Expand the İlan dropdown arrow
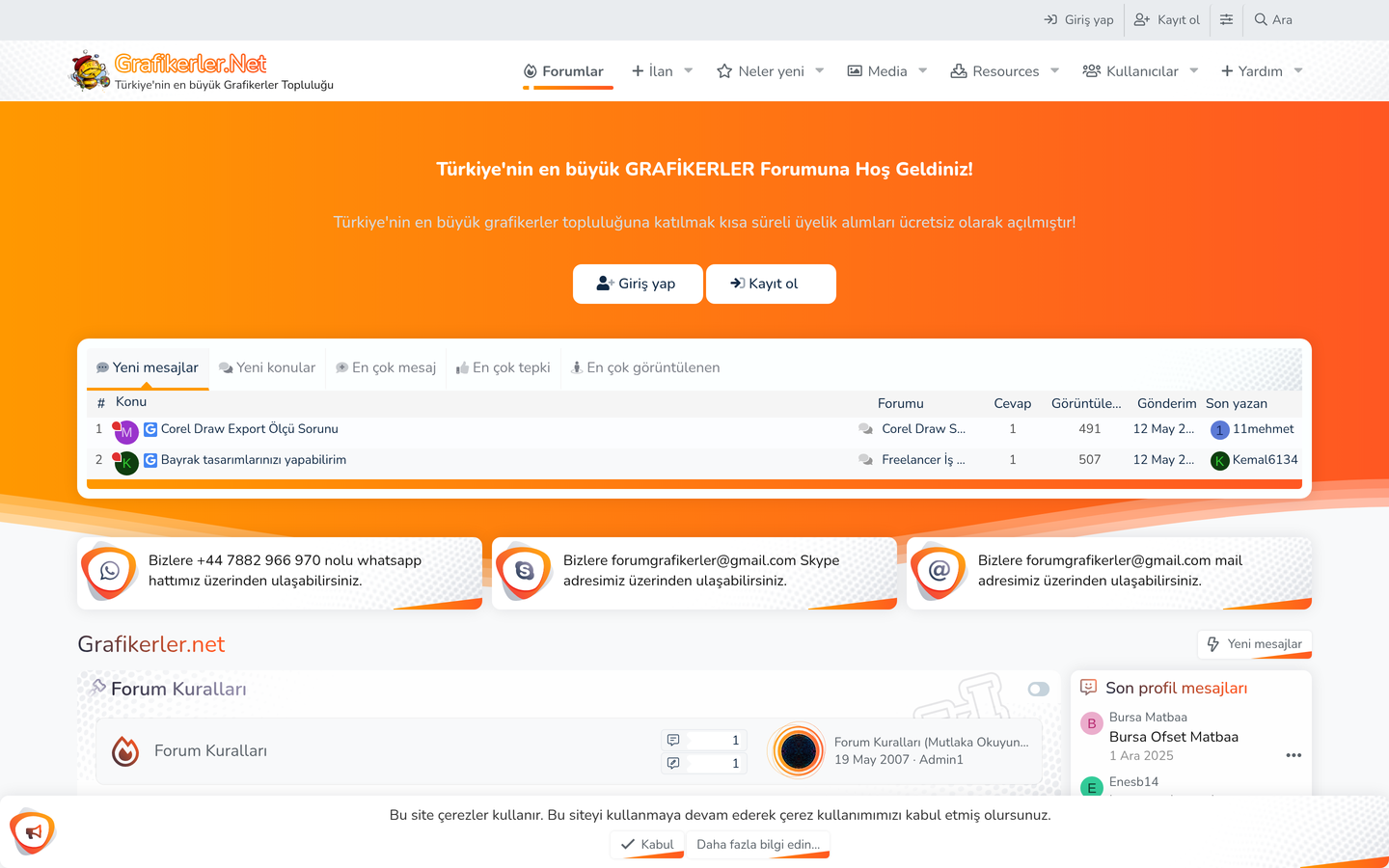The height and width of the screenshot is (868, 1389). [x=689, y=70]
